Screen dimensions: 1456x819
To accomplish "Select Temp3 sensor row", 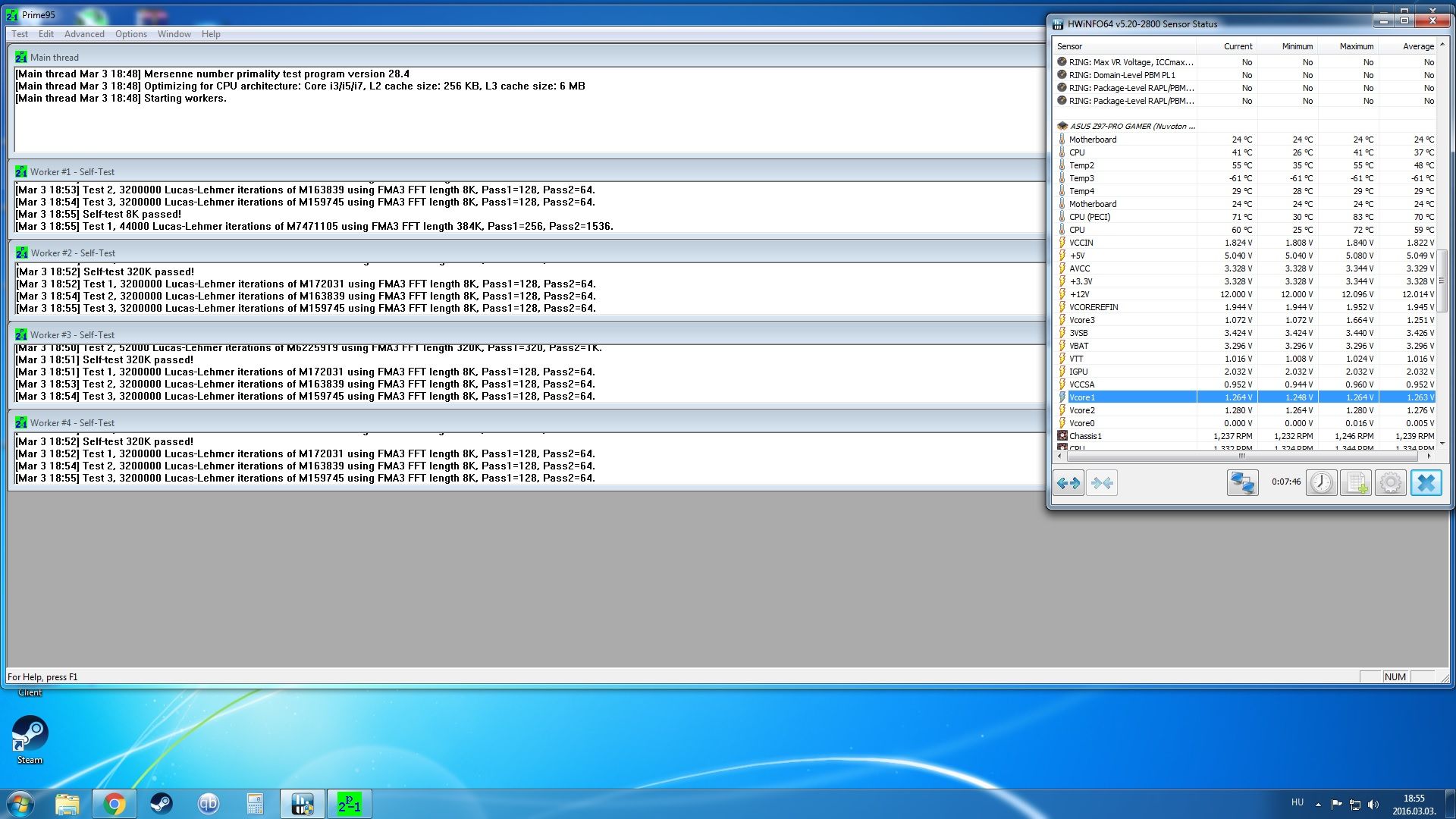I will (1245, 178).
